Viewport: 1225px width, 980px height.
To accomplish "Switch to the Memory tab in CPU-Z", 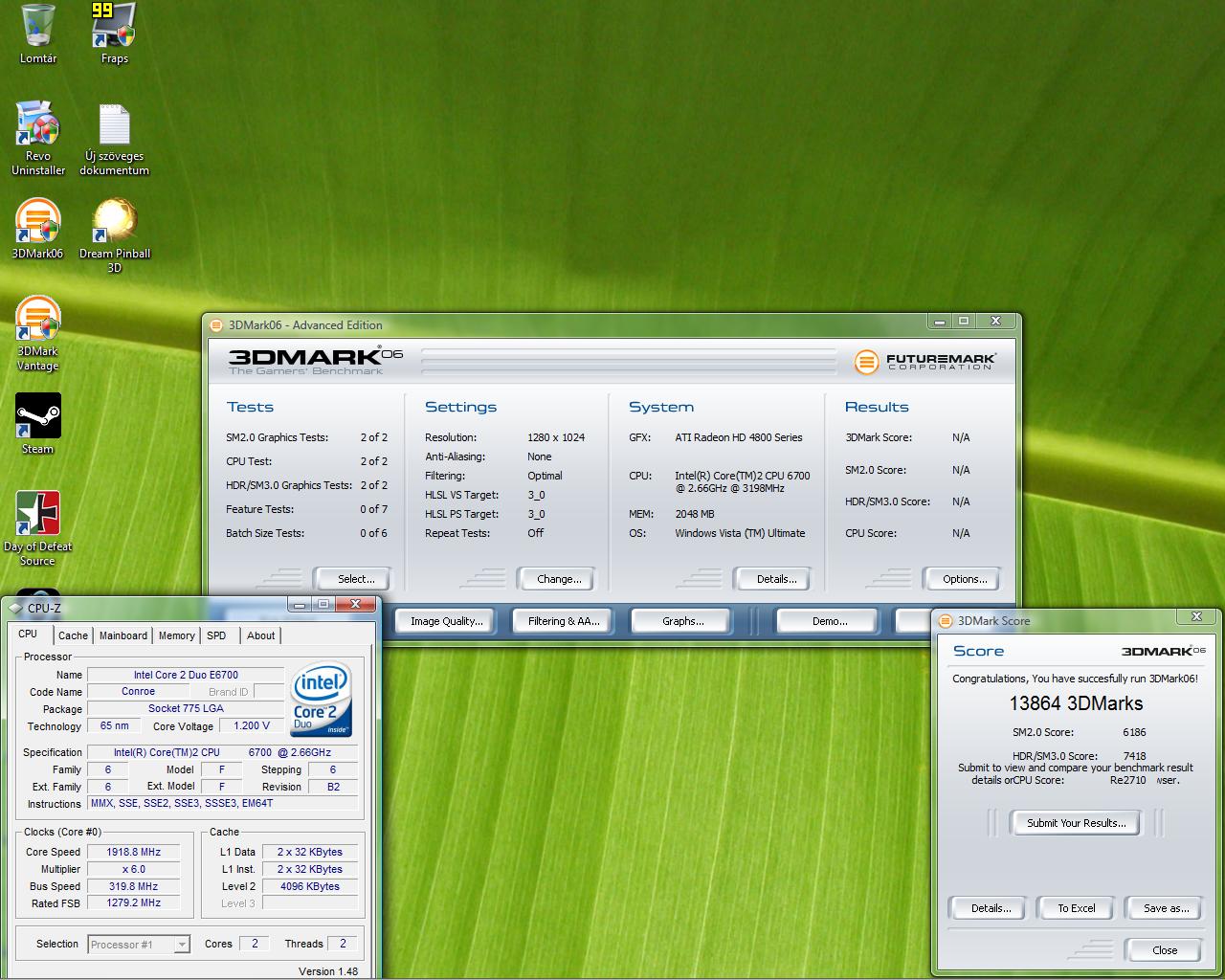I will point(176,635).
